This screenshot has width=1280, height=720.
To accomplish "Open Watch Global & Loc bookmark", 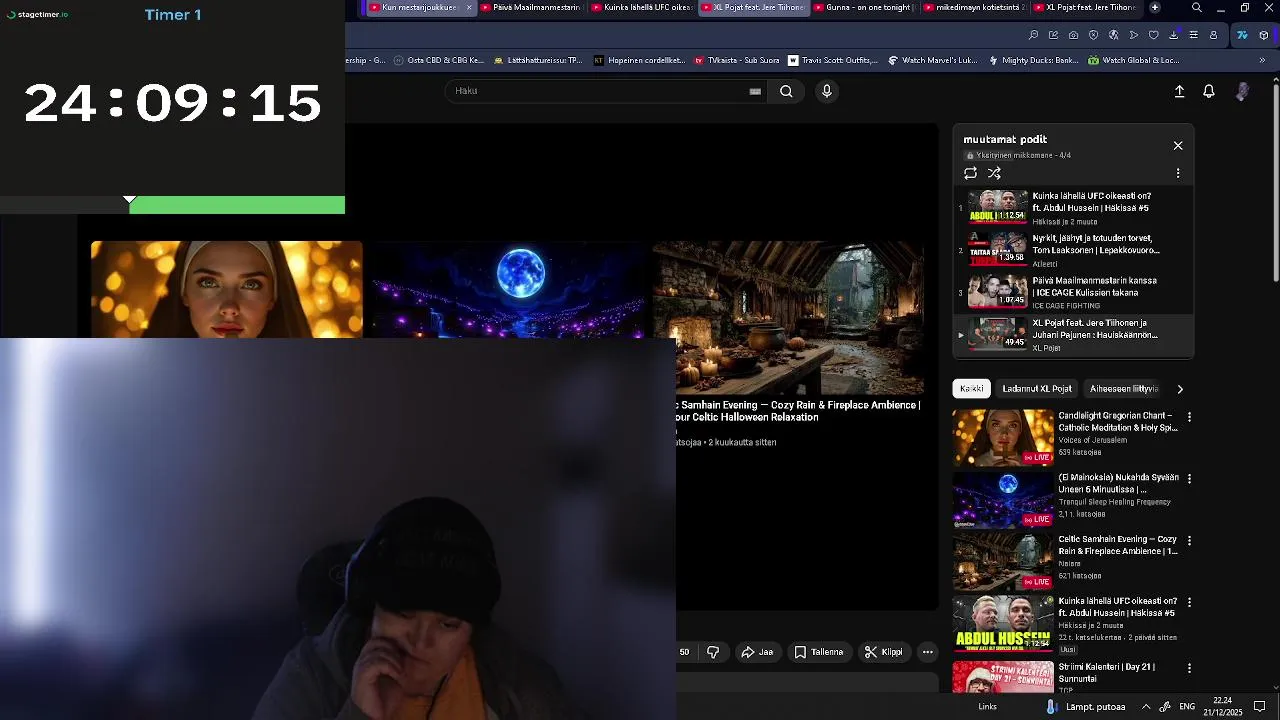I will (x=1133, y=60).
